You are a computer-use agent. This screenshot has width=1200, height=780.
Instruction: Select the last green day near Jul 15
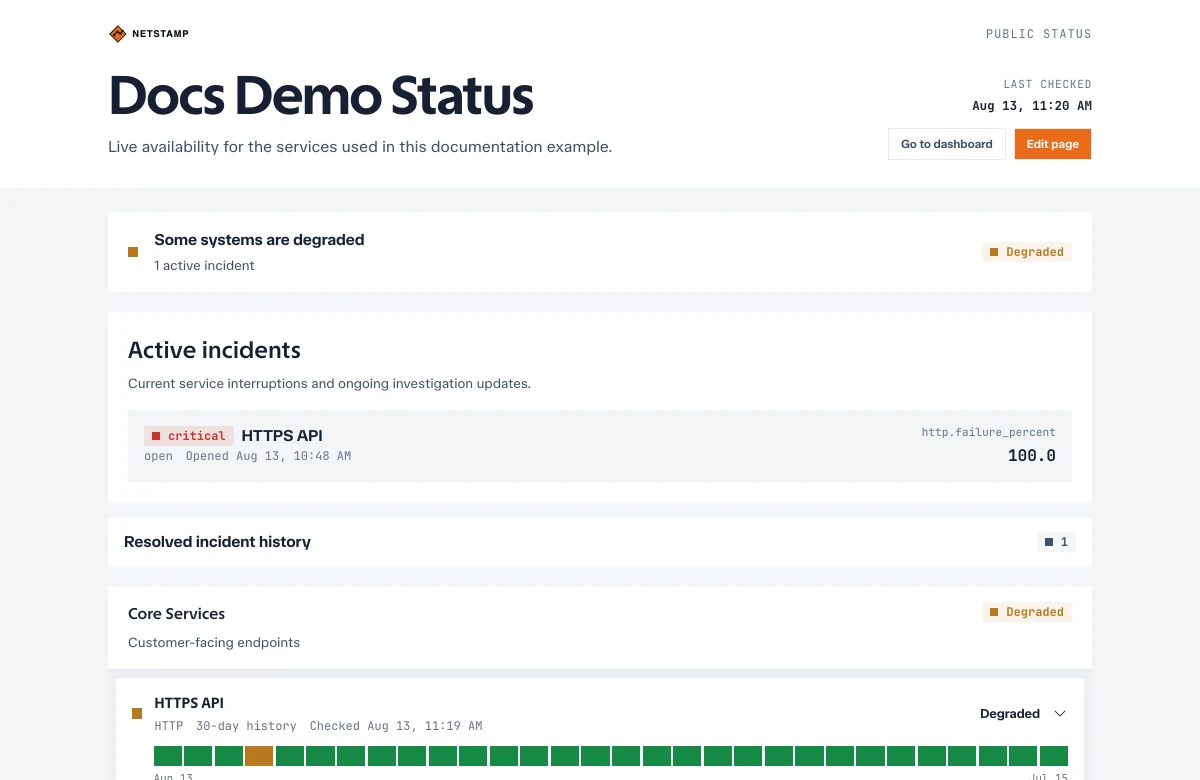tap(1054, 756)
